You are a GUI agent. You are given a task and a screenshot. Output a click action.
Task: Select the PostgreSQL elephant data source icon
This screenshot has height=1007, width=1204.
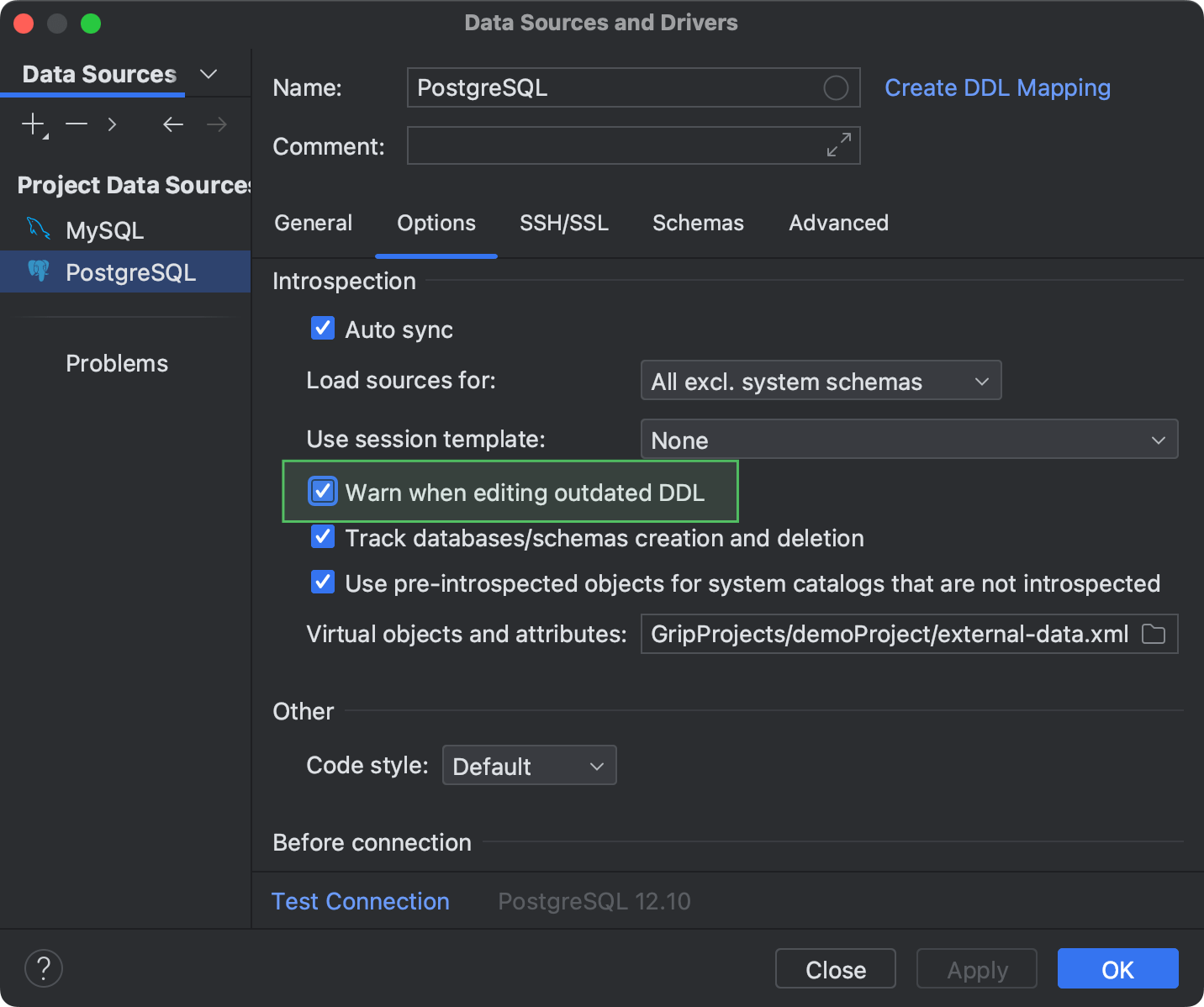tap(39, 272)
